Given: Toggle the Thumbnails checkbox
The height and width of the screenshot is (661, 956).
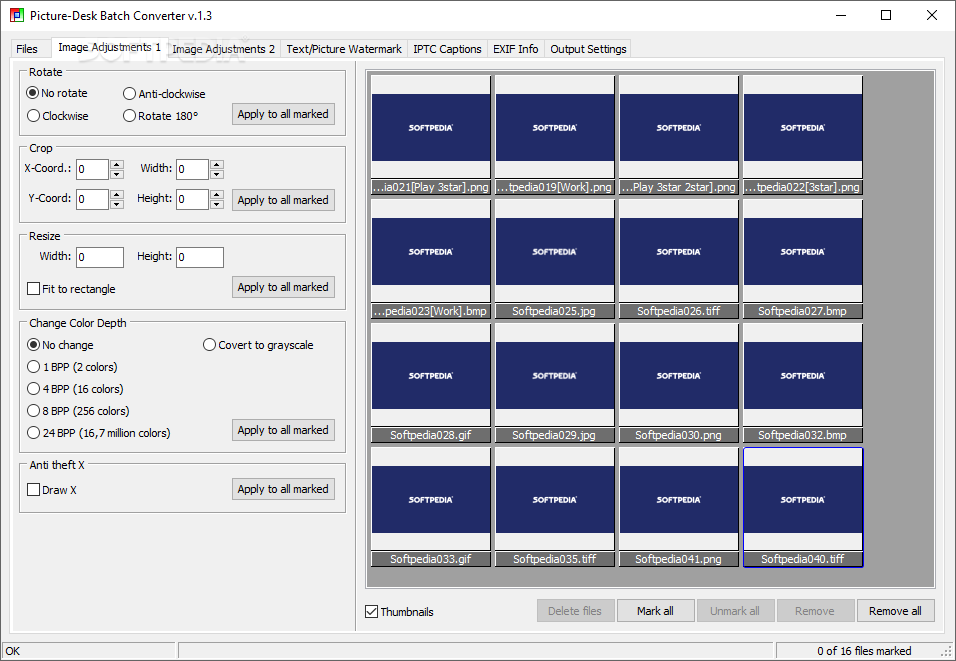Looking at the screenshot, I should [x=399, y=612].
